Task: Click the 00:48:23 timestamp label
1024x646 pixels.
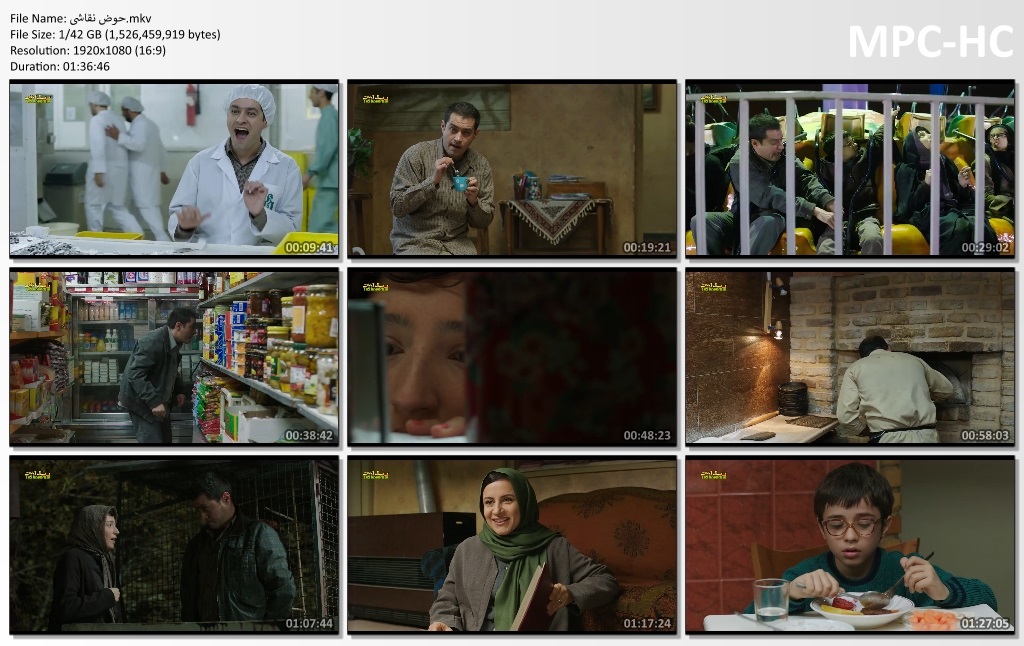Action: 648,435
